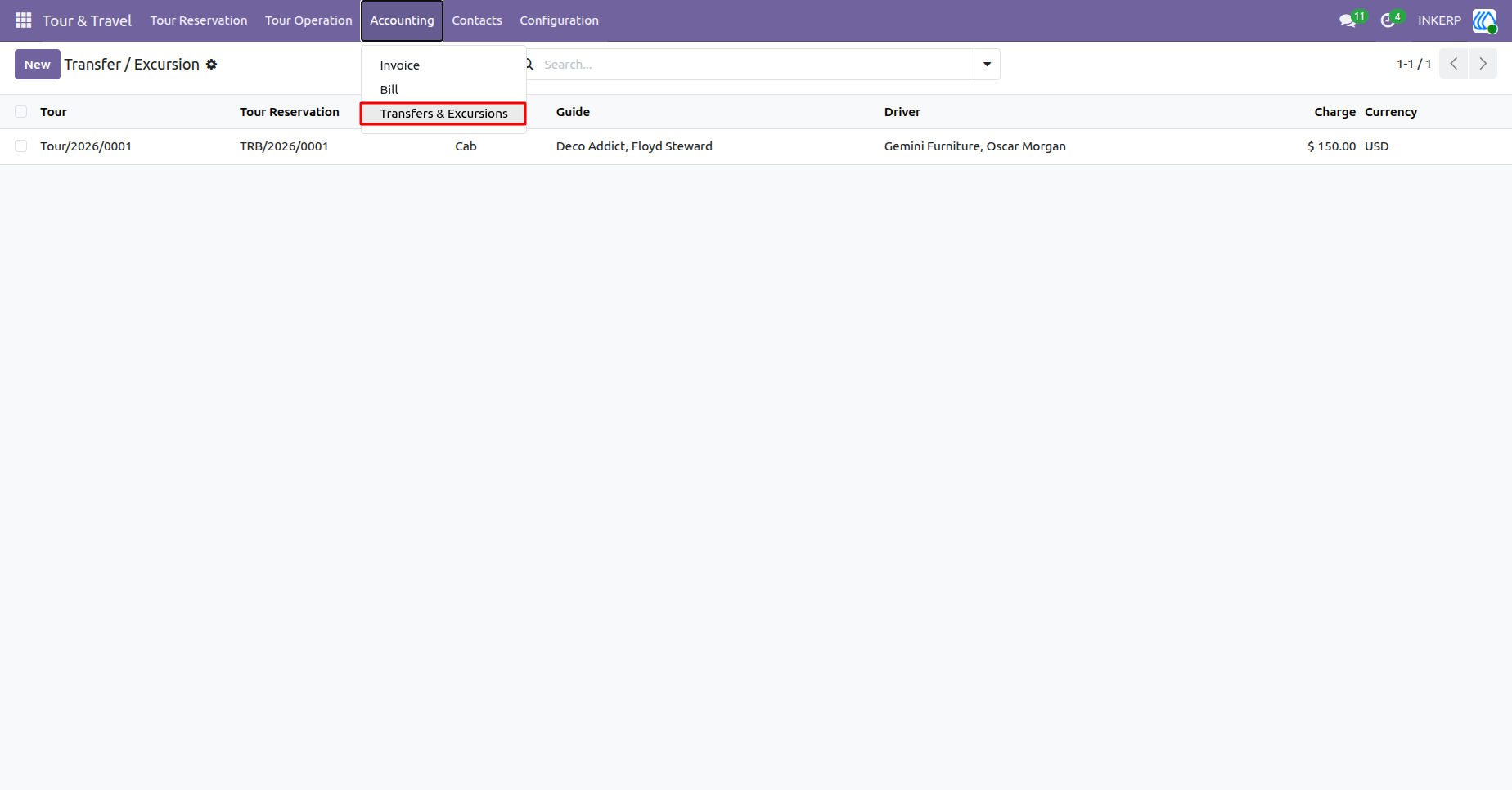Open the activities clock icon
Viewport: 1512px width, 790px height.
[x=1388, y=20]
